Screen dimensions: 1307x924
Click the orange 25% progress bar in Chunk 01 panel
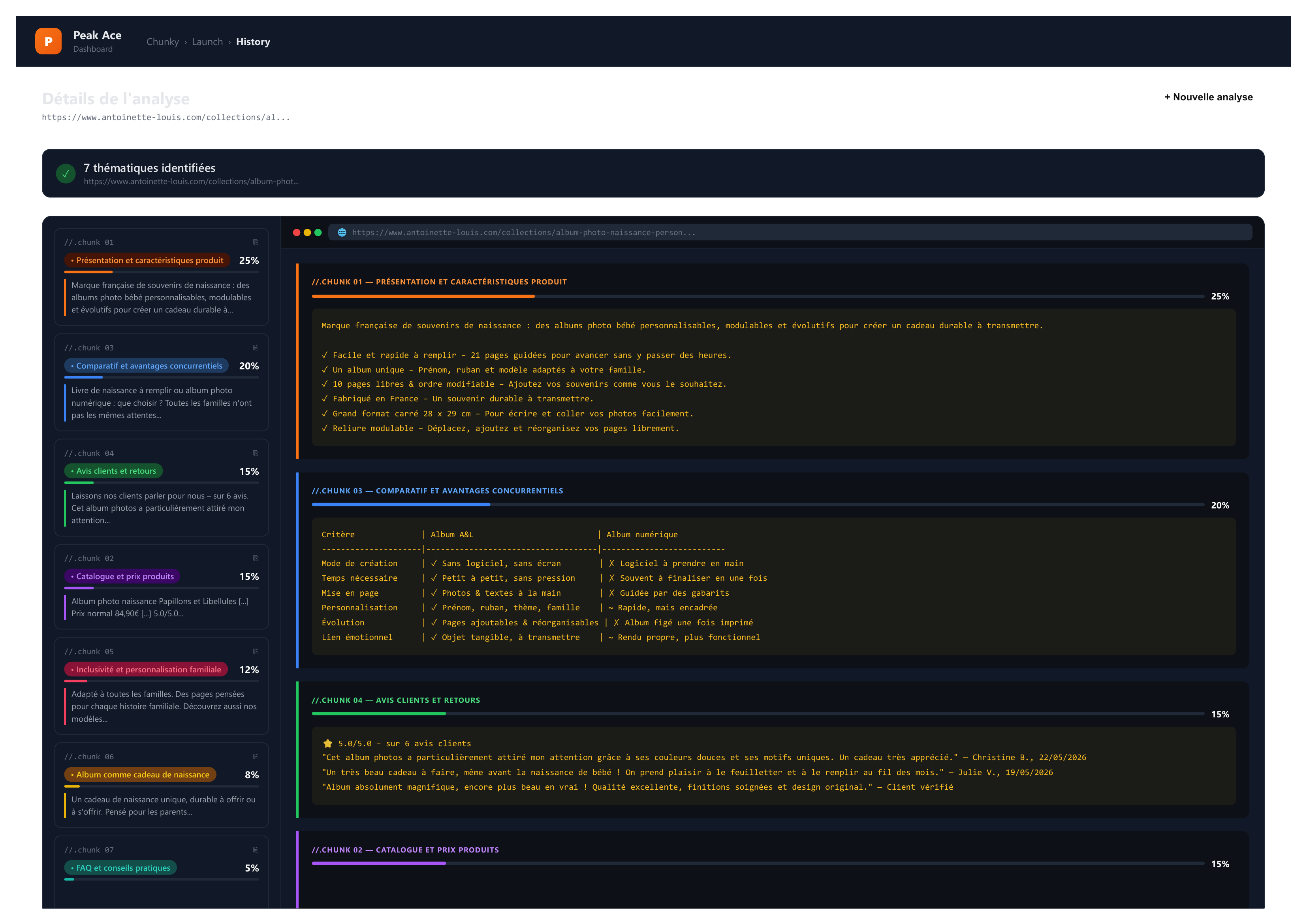(758, 296)
